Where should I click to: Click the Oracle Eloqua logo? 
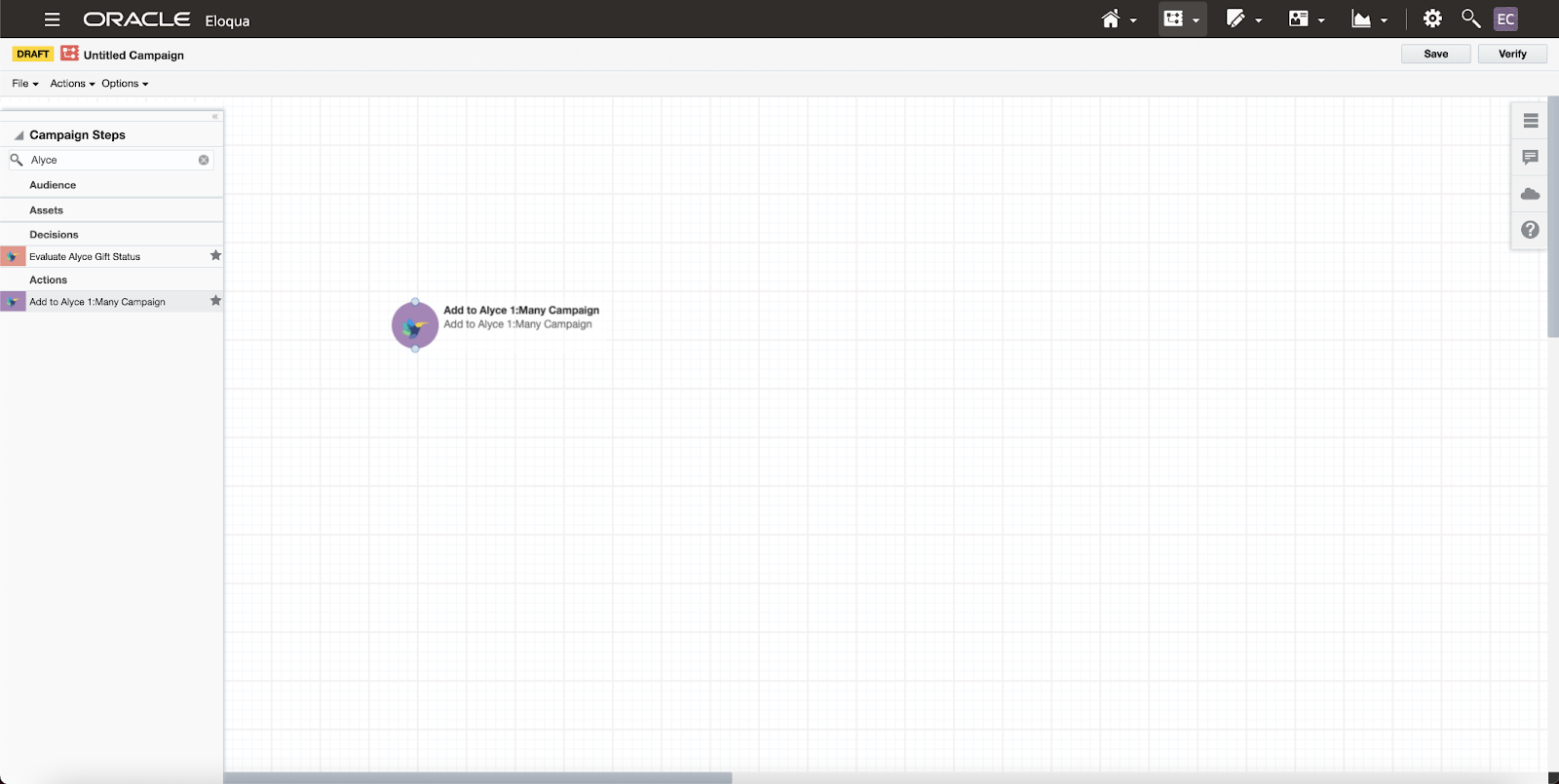pos(167,19)
